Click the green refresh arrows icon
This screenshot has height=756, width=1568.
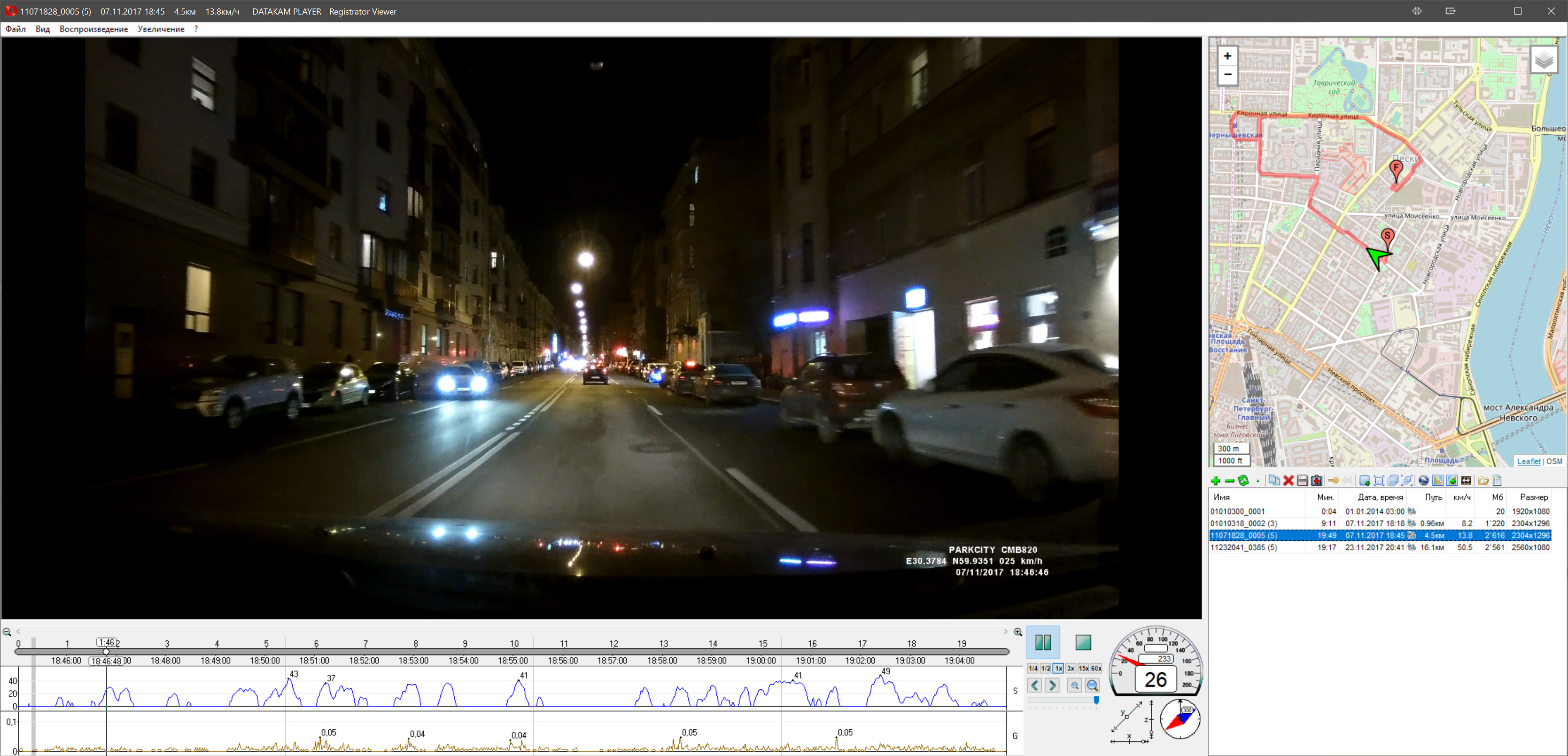(1243, 481)
